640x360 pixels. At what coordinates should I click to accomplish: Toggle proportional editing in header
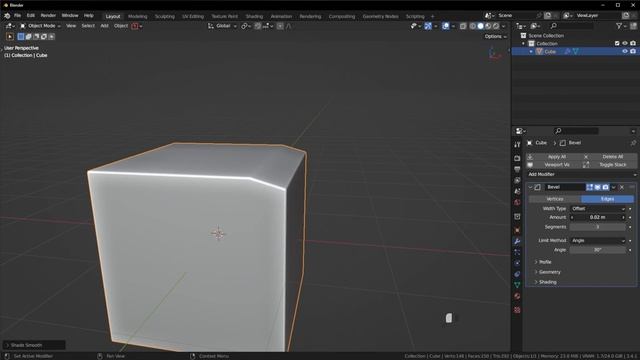coord(280,26)
